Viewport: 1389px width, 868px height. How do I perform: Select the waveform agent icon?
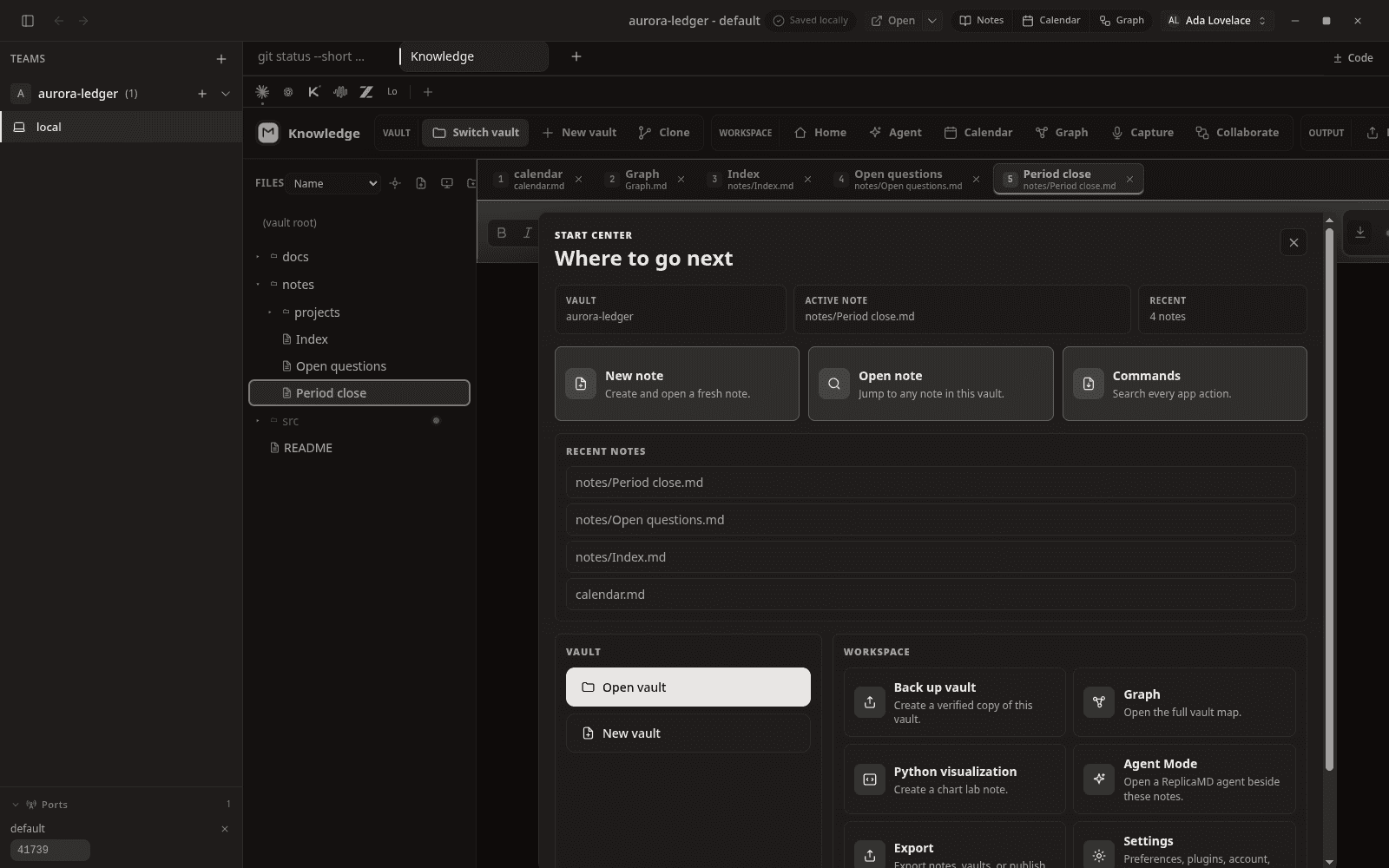pyautogui.click(x=340, y=92)
